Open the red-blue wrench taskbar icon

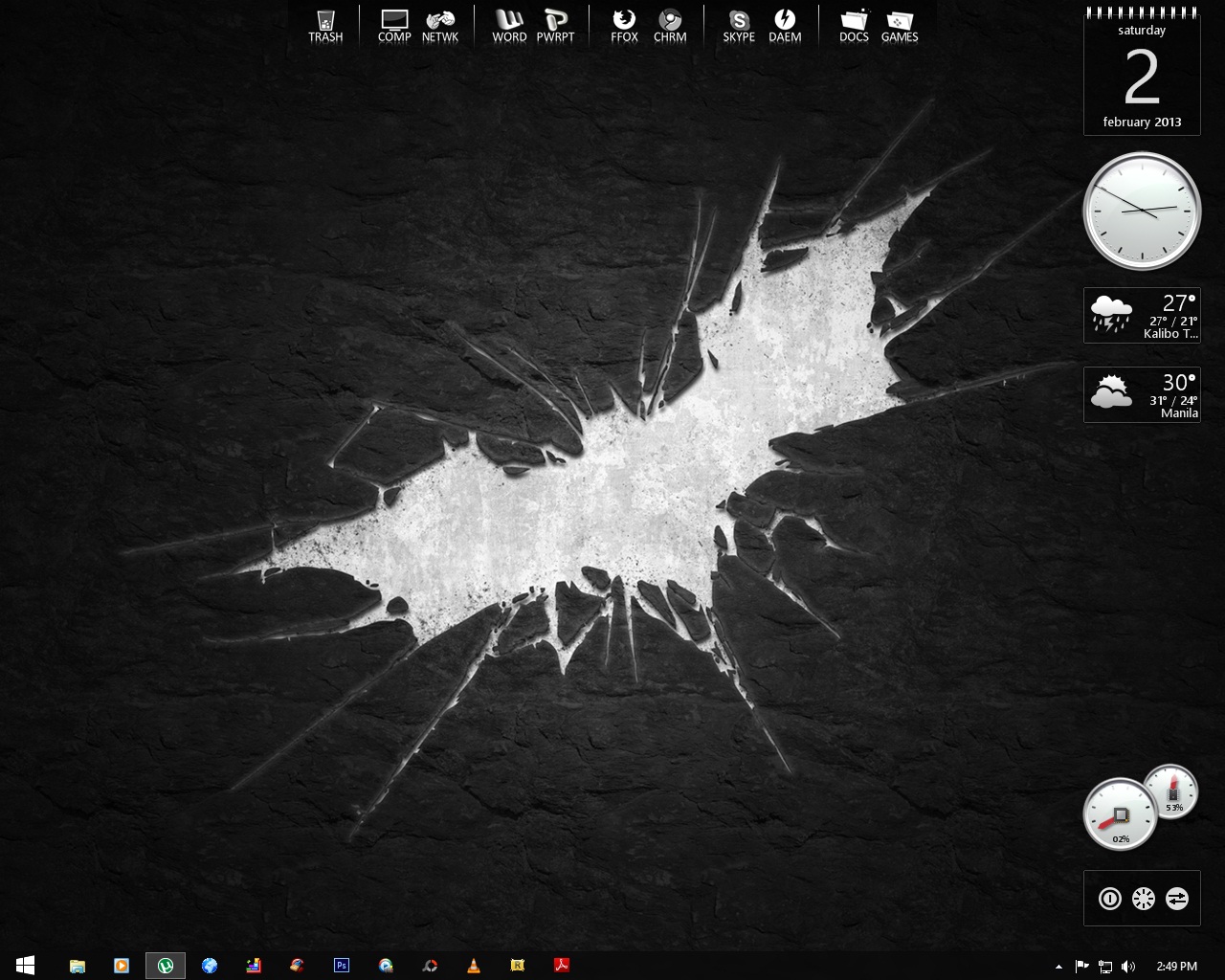(298, 966)
